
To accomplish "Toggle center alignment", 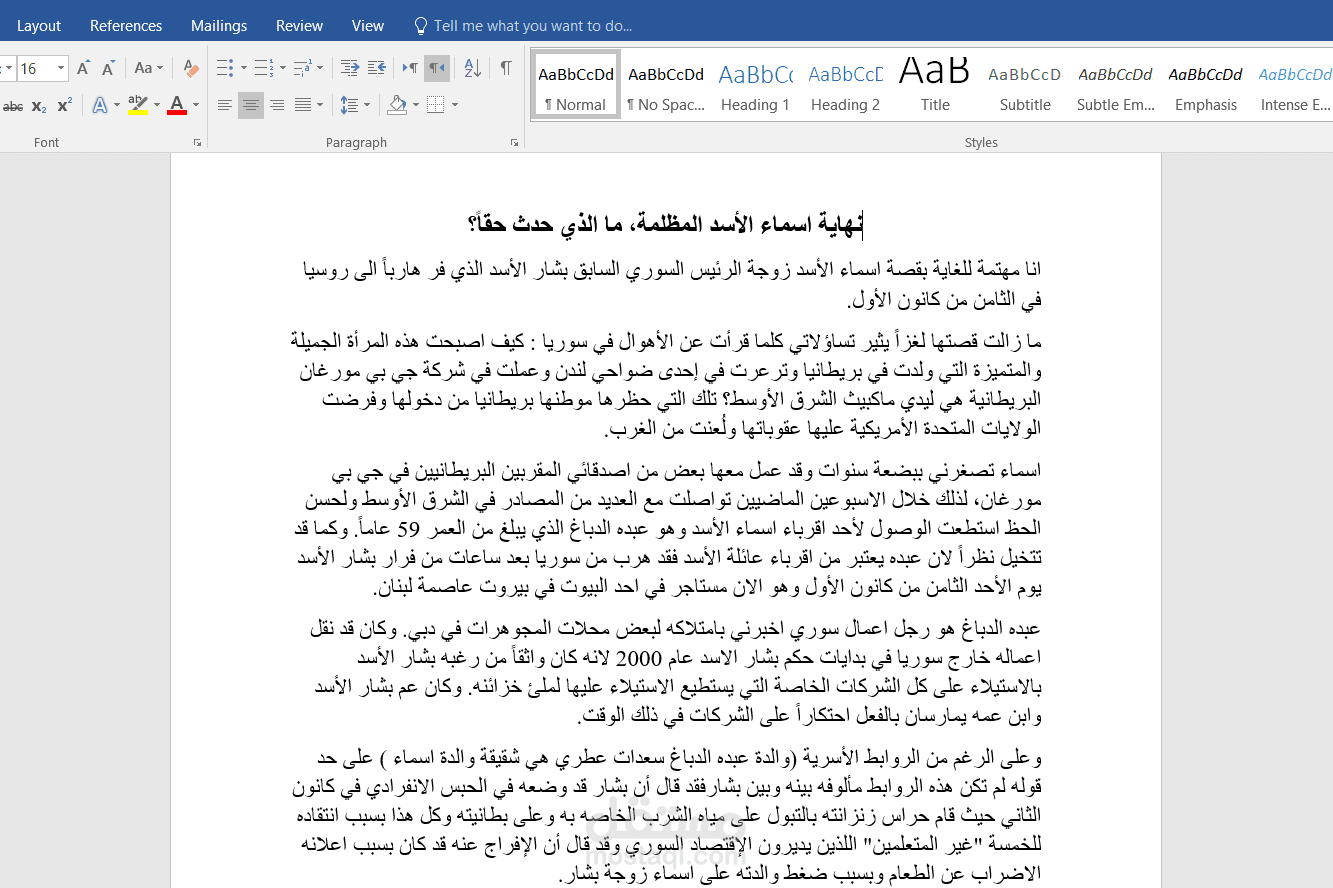I will pyautogui.click(x=251, y=105).
